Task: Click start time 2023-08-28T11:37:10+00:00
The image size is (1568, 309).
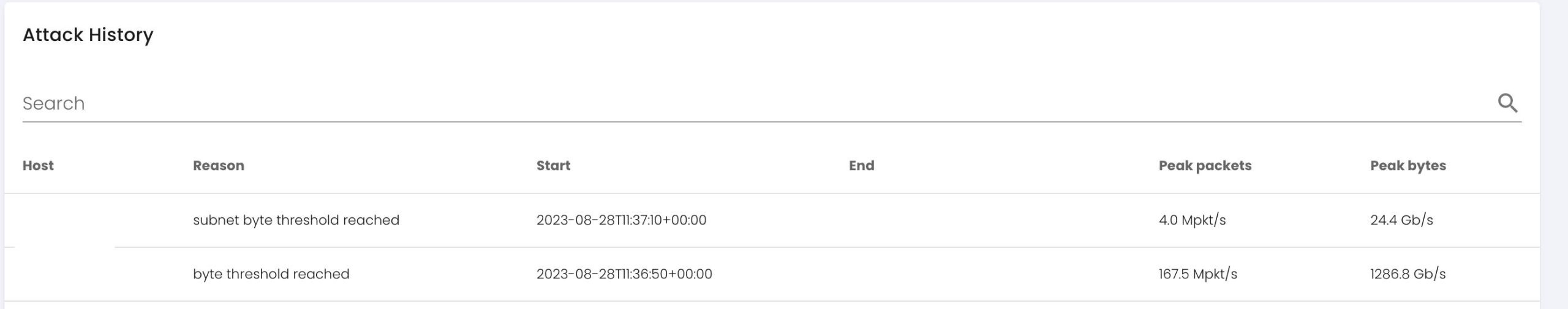Action: click(x=621, y=220)
